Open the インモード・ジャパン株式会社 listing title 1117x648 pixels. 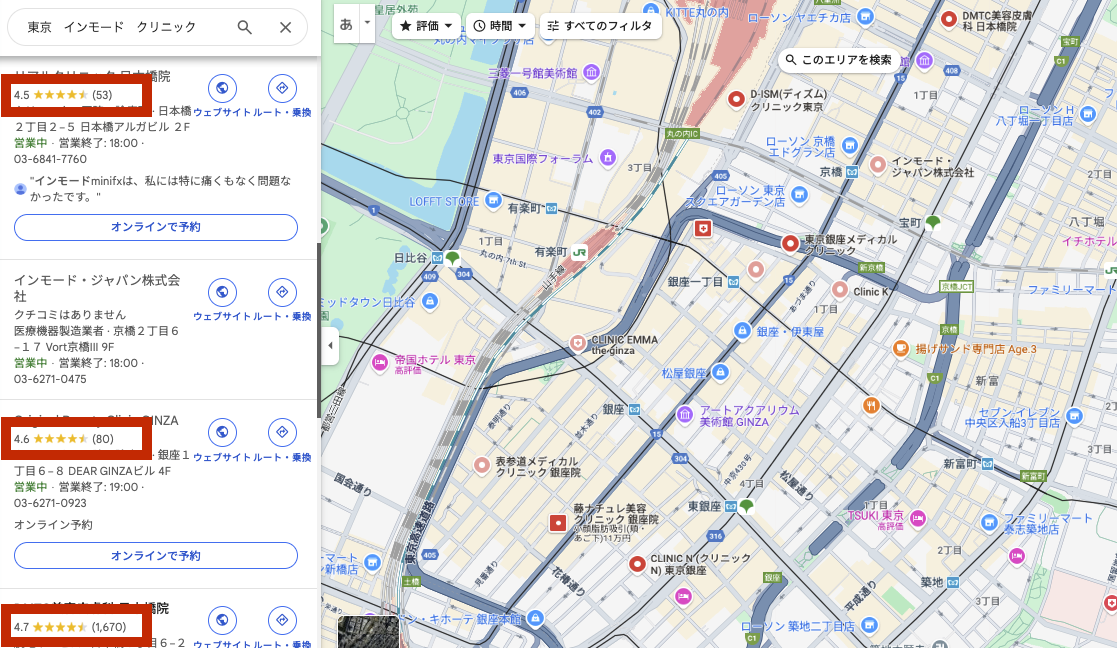pyautogui.click(x=97, y=288)
